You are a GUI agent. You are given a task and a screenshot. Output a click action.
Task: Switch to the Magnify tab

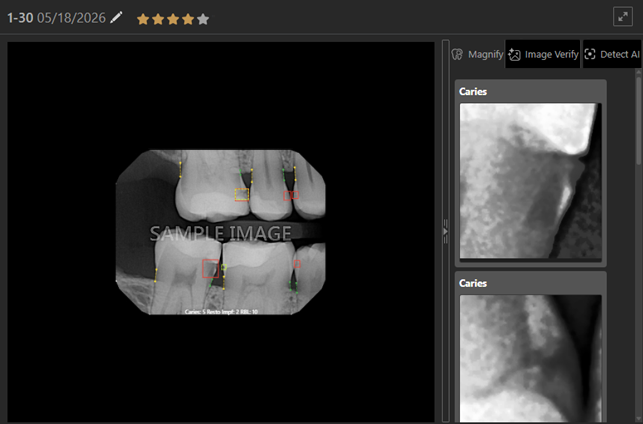pyautogui.click(x=477, y=54)
